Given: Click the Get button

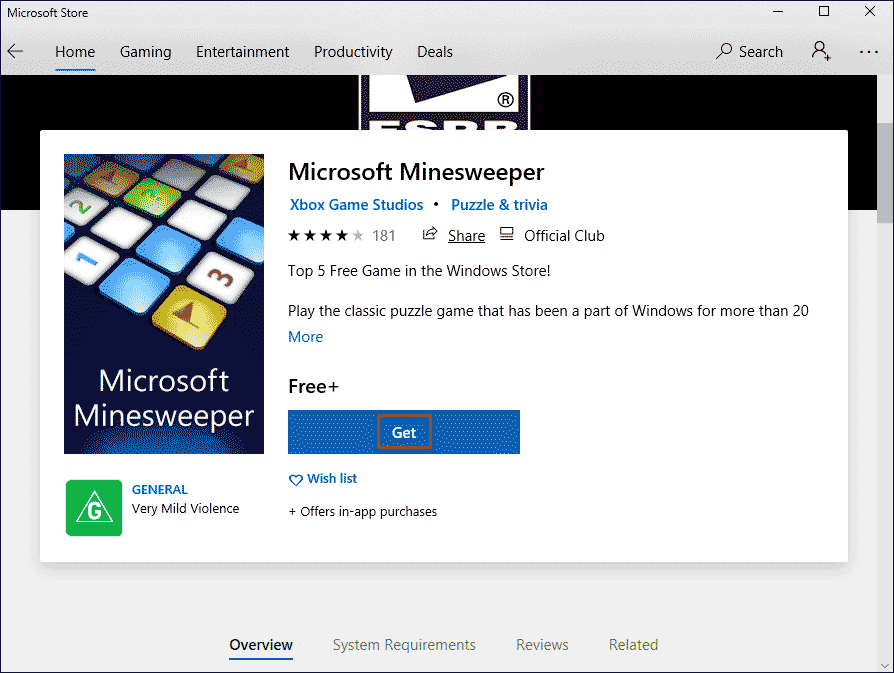Looking at the screenshot, I should coord(404,432).
